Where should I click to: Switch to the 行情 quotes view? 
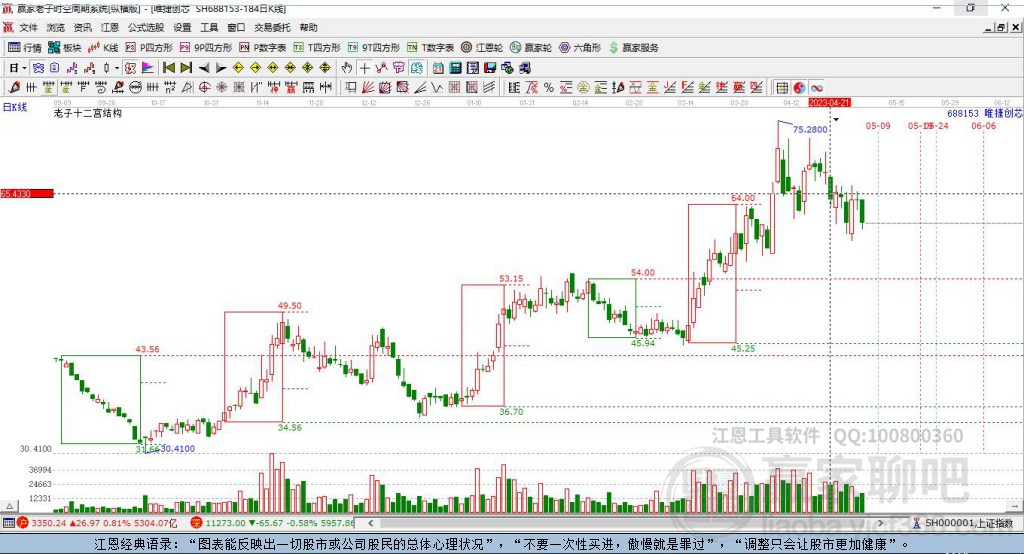(x=25, y=48)
